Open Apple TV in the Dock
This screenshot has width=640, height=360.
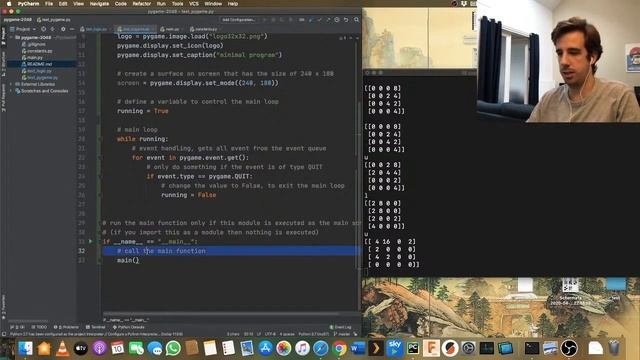[x=81, y=348]
